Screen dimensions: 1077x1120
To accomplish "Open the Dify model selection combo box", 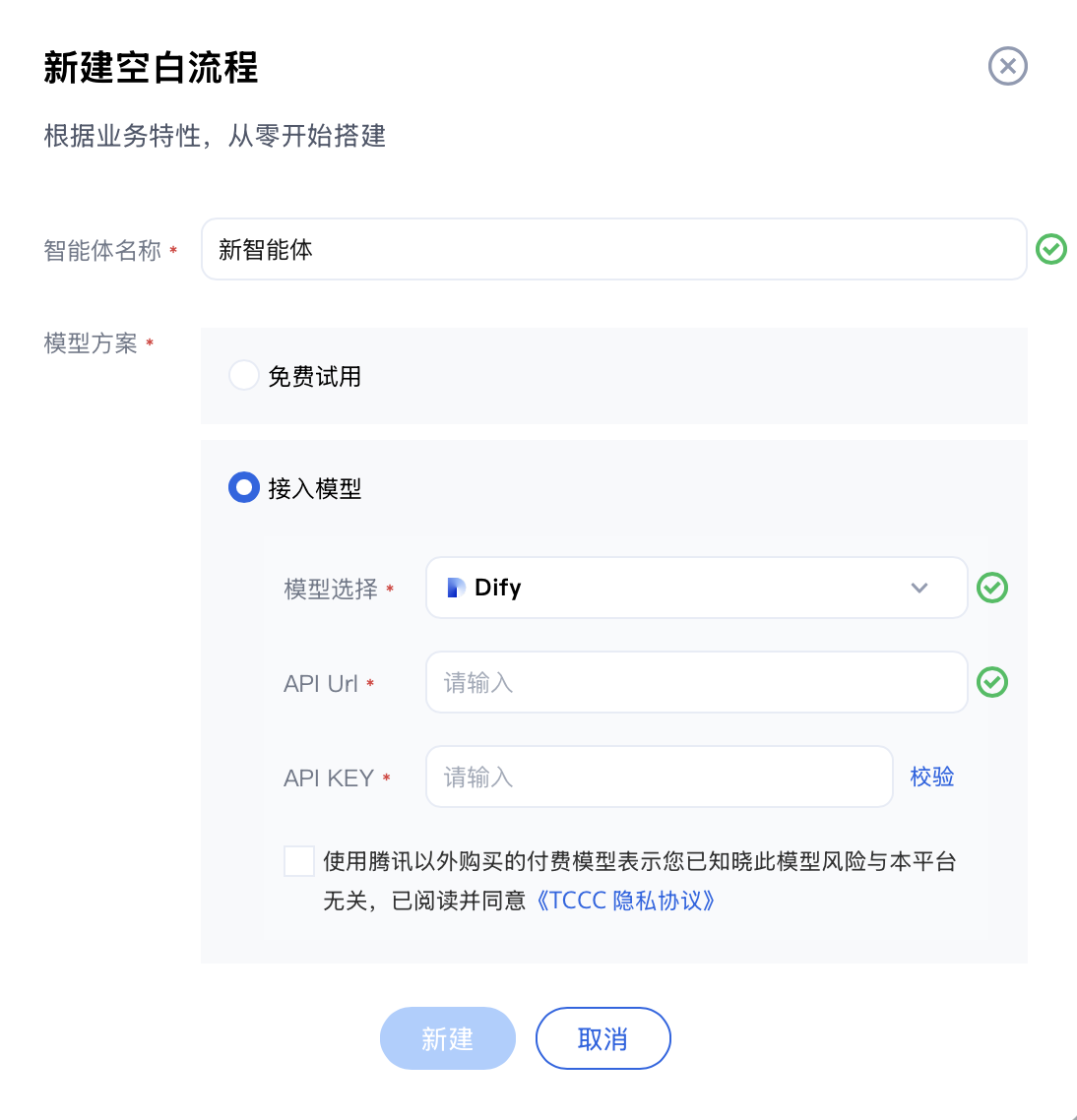I will pos(696,588).
